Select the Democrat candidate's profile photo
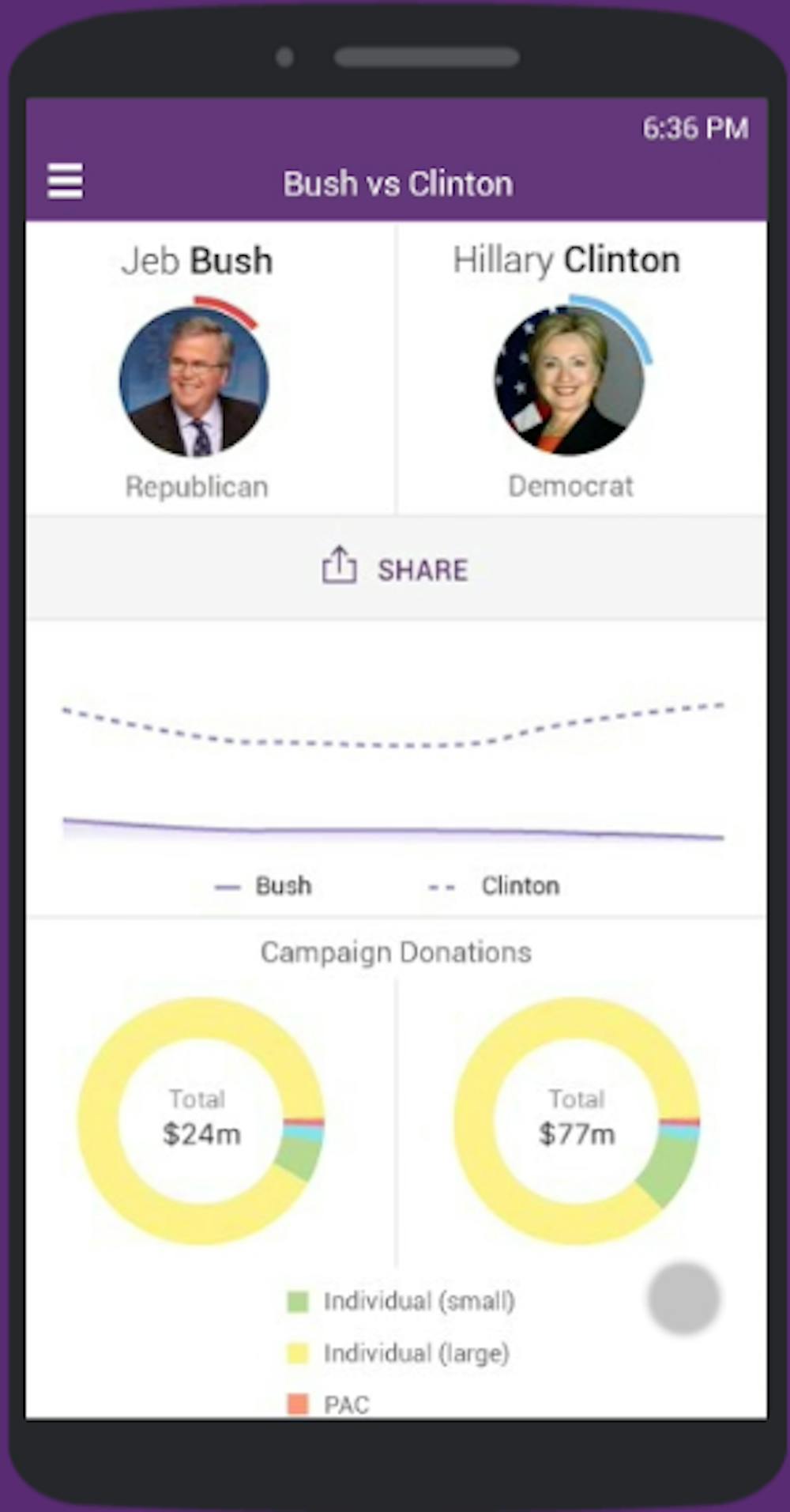 point(569,380)
